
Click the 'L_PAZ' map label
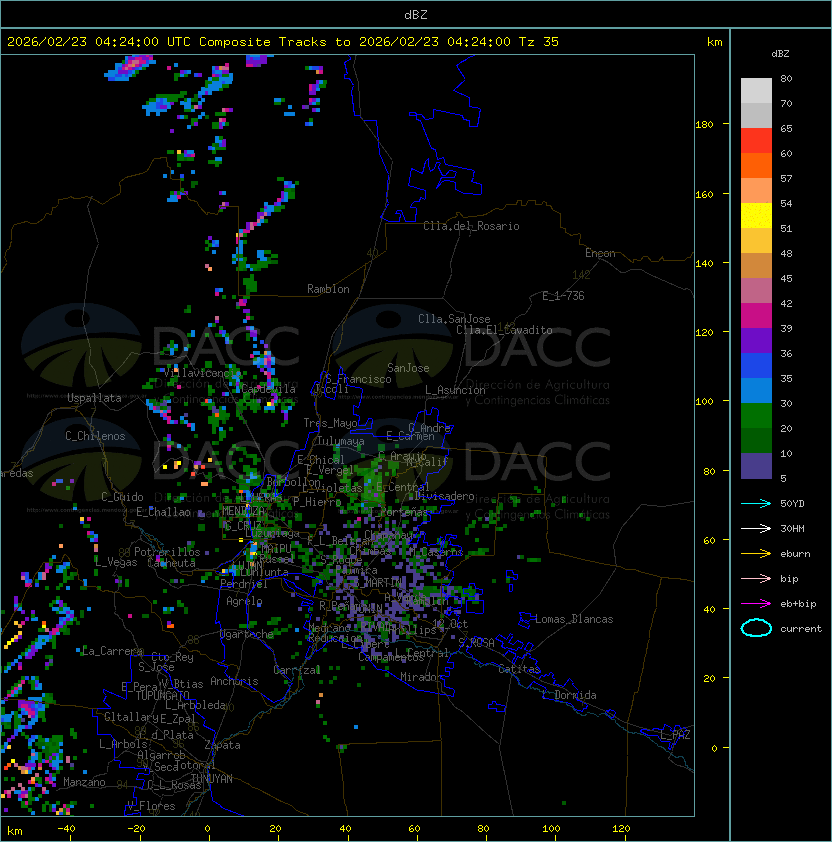point(675,735)
